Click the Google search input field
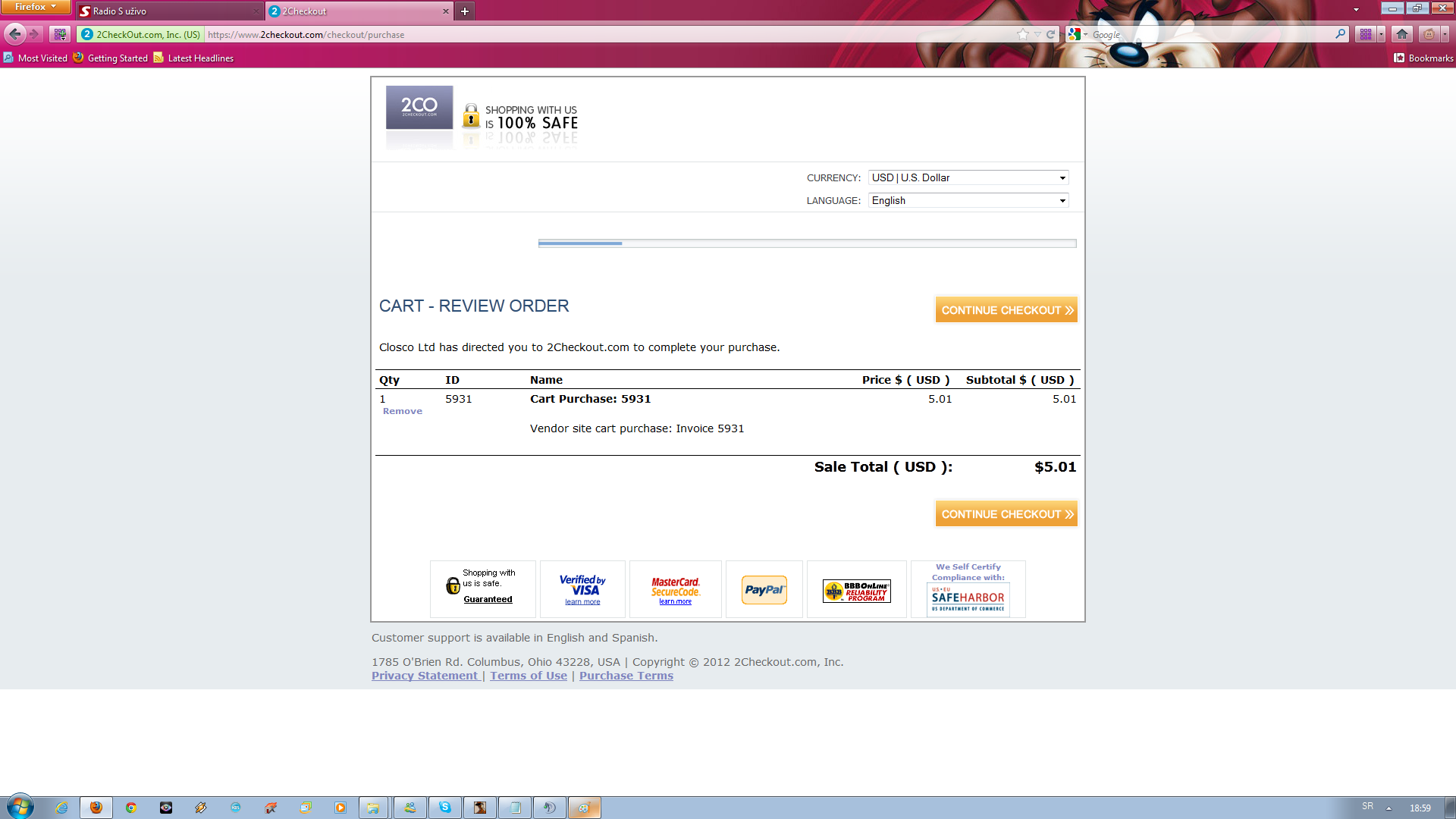Viewport: 1456px width, 819px height. point(1210,34)
